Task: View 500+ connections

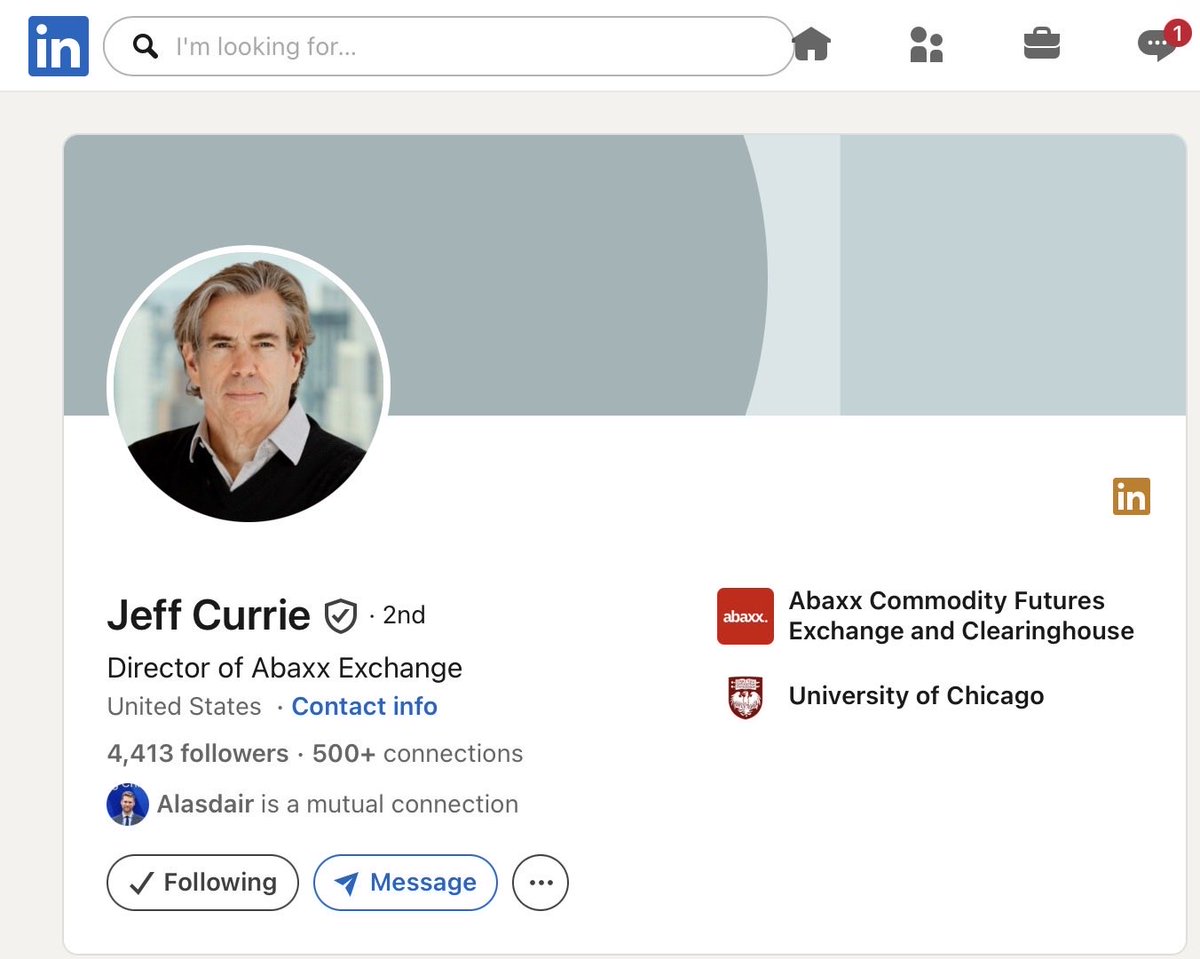Action: (x=417, y=753)
